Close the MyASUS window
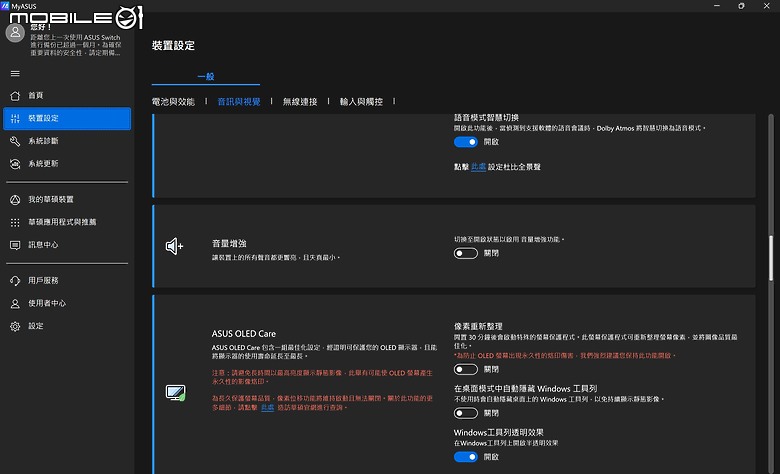Screen dimensions: 780x474 (x=767, y=6)
